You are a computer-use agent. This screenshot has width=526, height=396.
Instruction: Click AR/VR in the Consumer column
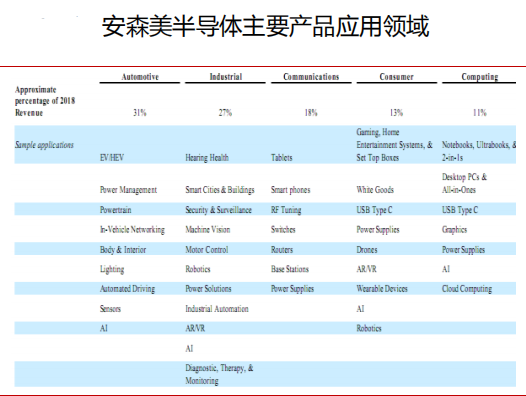(x=366, y=269)
